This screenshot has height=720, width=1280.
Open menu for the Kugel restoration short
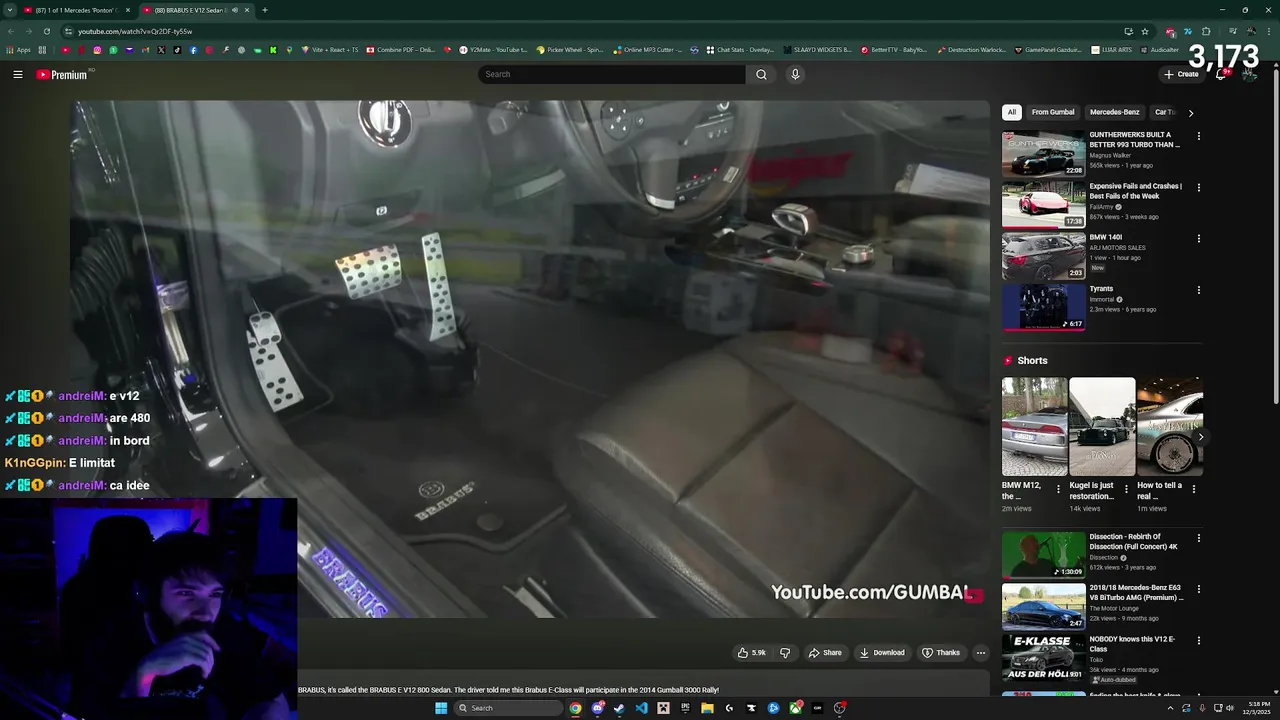(1126, 489)
